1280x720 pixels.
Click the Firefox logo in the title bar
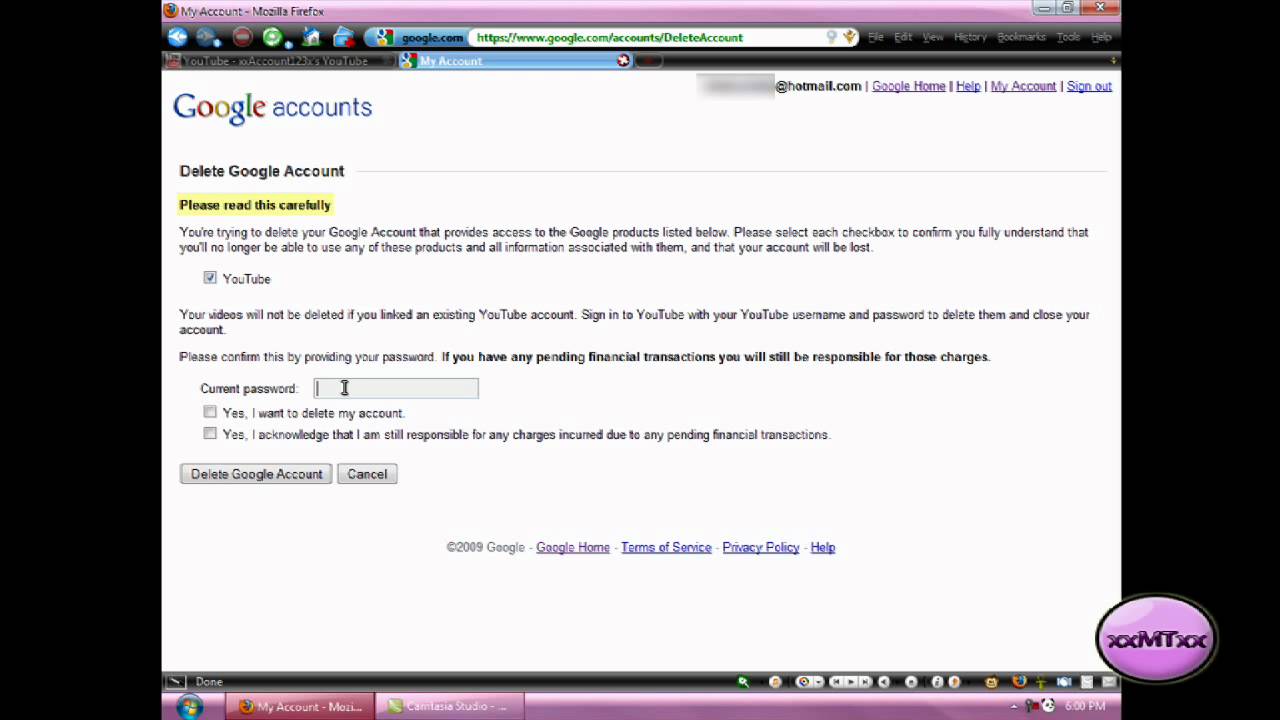[171, 11]
